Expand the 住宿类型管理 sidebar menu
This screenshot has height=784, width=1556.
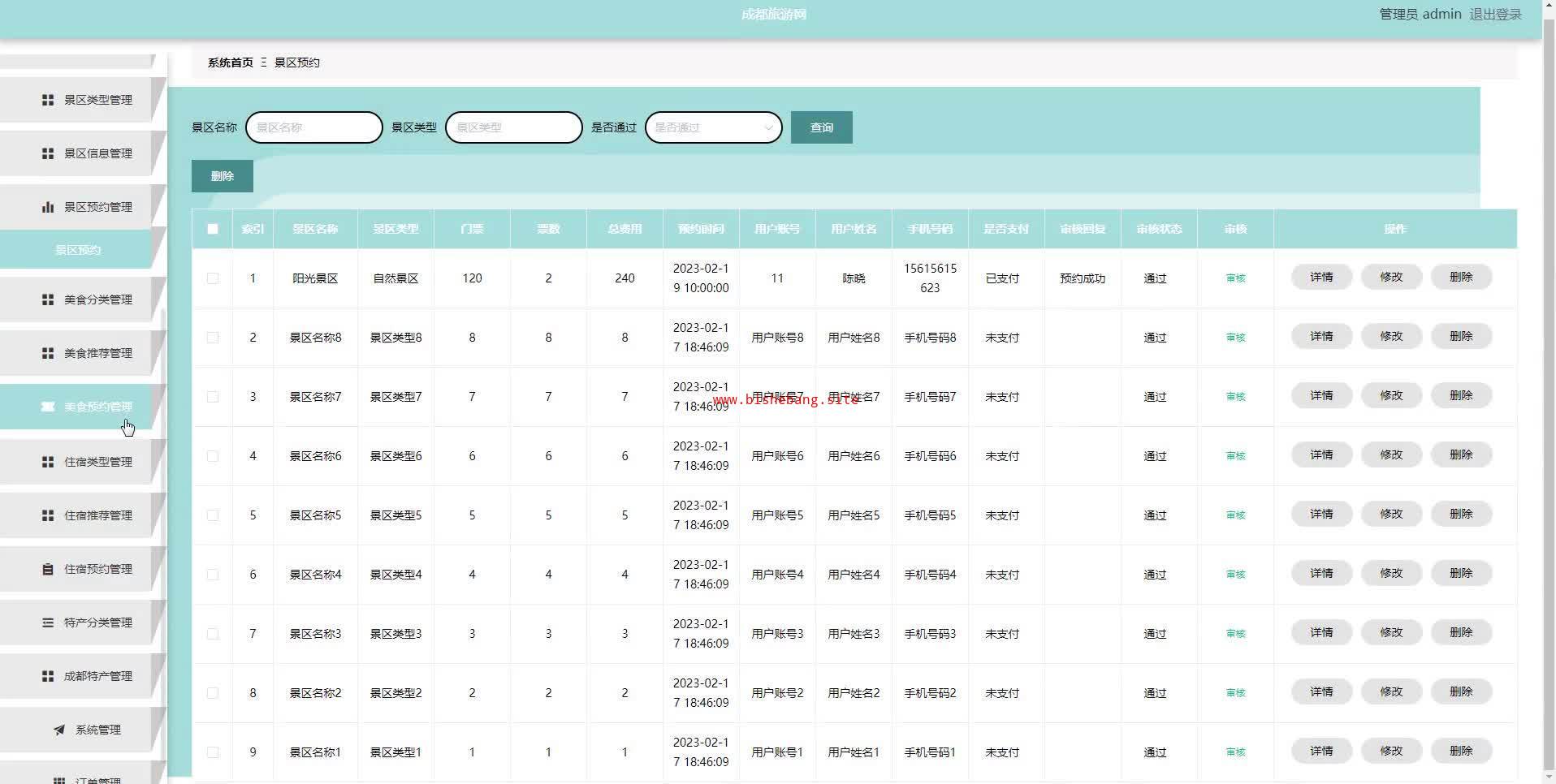97,462
